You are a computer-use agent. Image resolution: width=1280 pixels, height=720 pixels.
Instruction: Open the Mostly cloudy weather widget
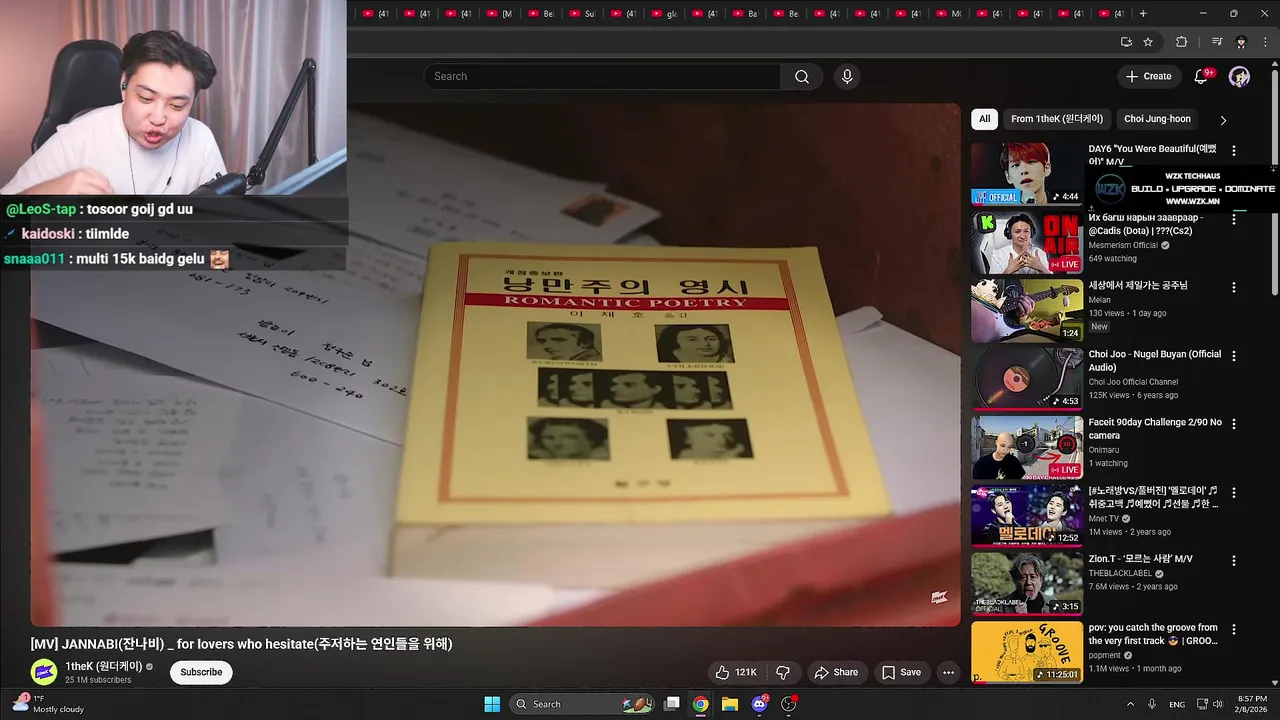pyautogui.click(x=48, y=704)
